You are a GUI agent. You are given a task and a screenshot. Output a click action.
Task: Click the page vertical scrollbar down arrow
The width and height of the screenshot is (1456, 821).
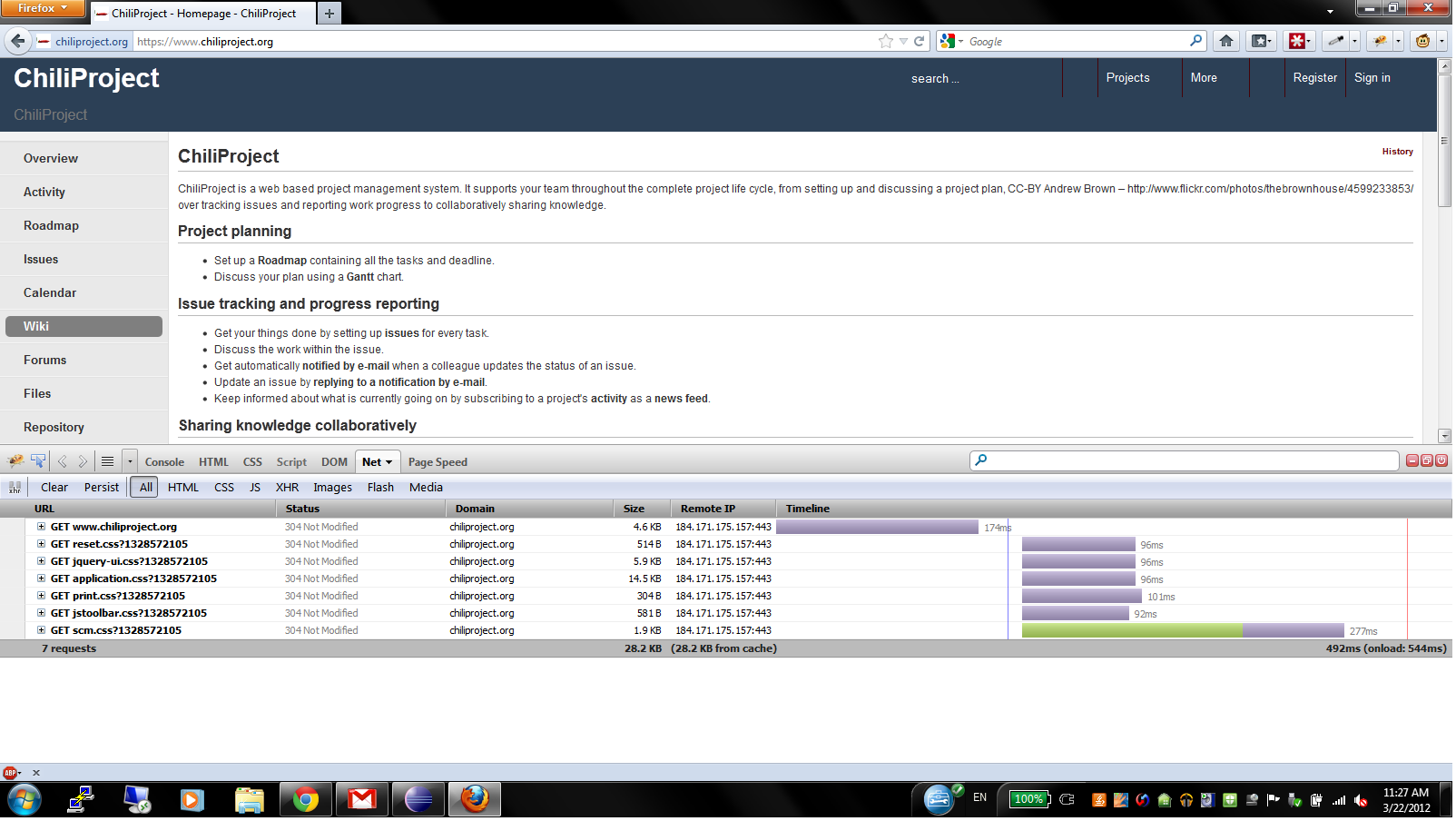(x=1445, y=436)
